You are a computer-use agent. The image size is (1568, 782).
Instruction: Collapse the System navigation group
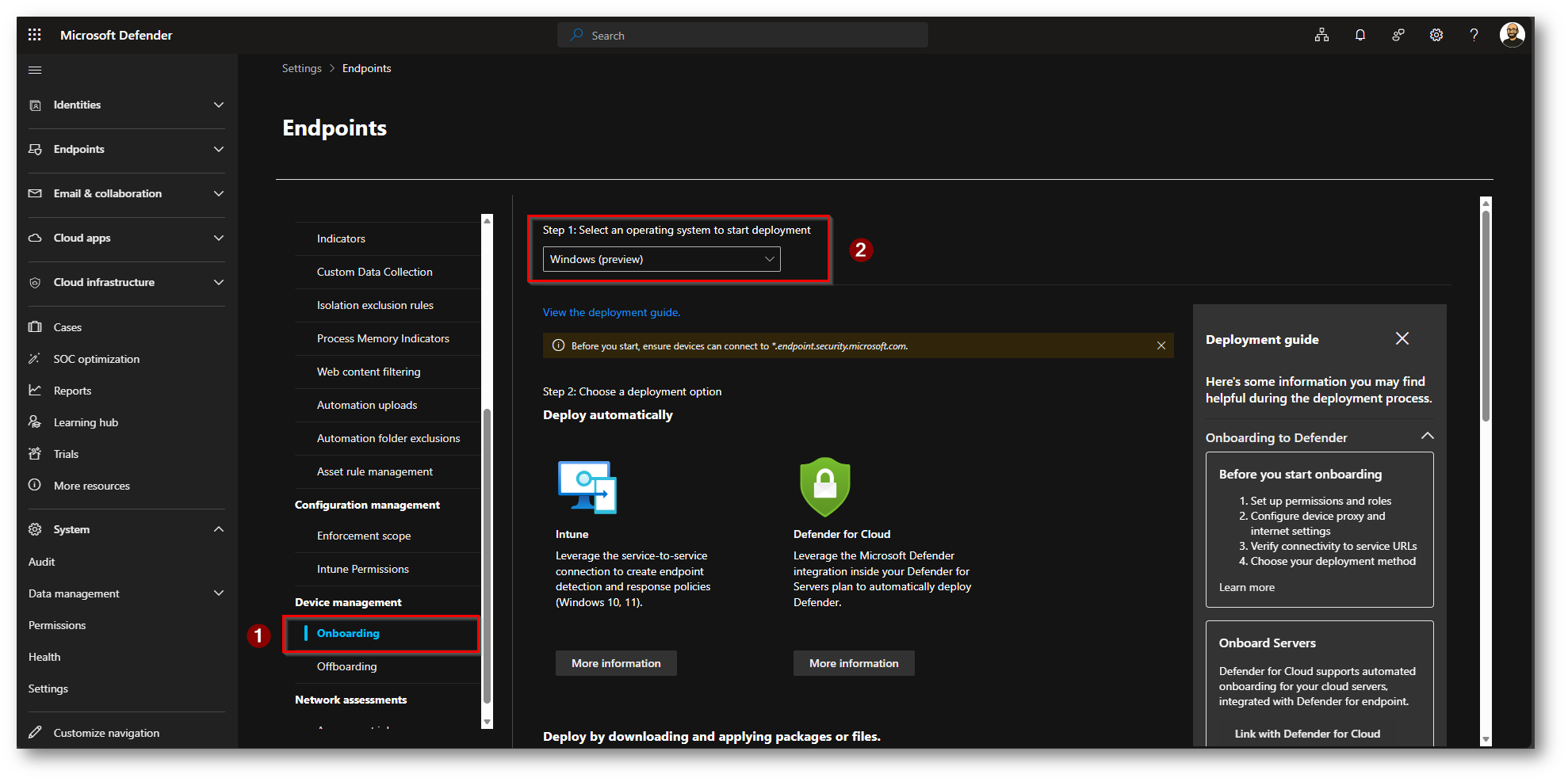pos(218,529)
